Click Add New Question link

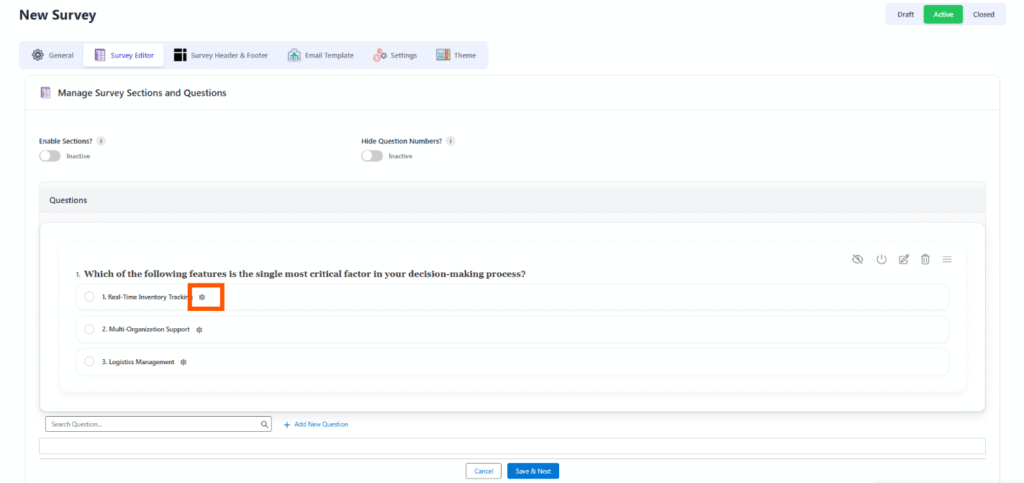click(x=315, y=424)
